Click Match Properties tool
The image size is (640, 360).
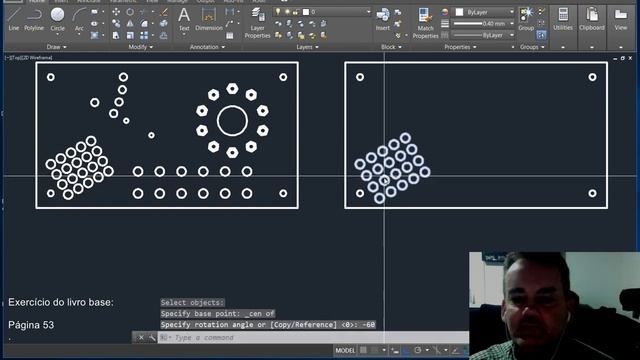pyautogui.click(x=425, y=23)
